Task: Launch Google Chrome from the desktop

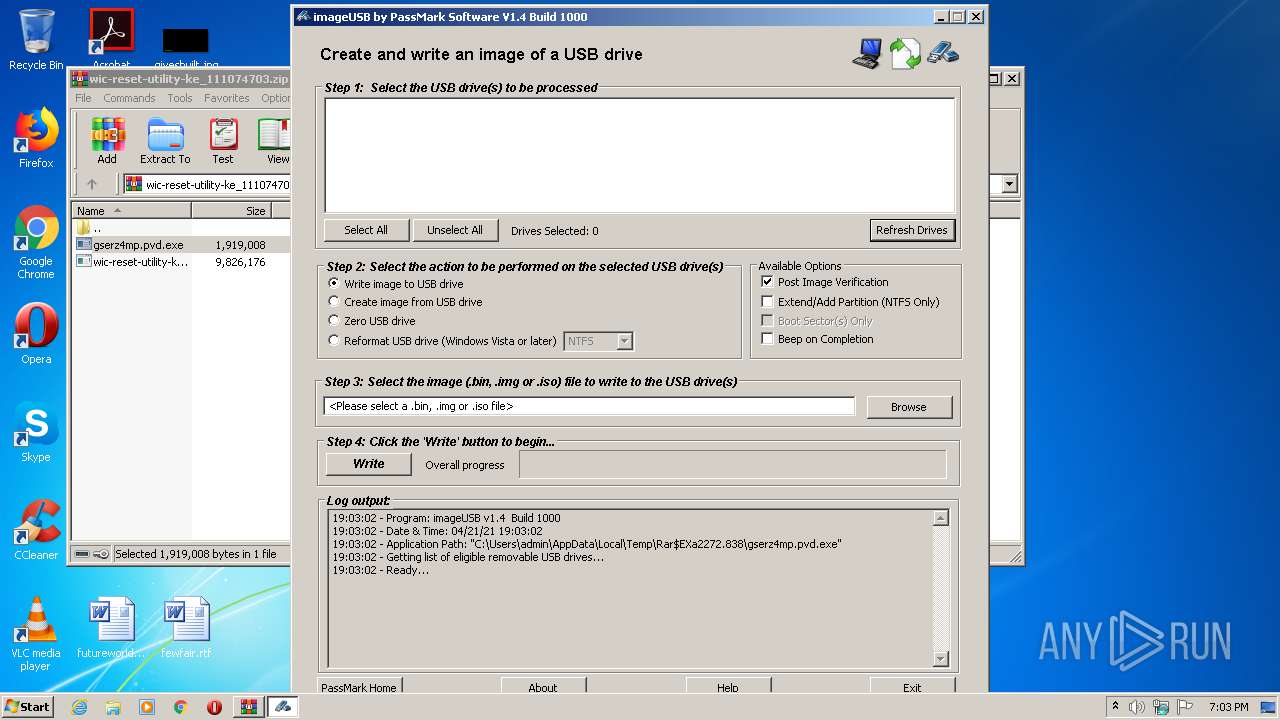Action: pyautogui.click(x=36, y=242)
